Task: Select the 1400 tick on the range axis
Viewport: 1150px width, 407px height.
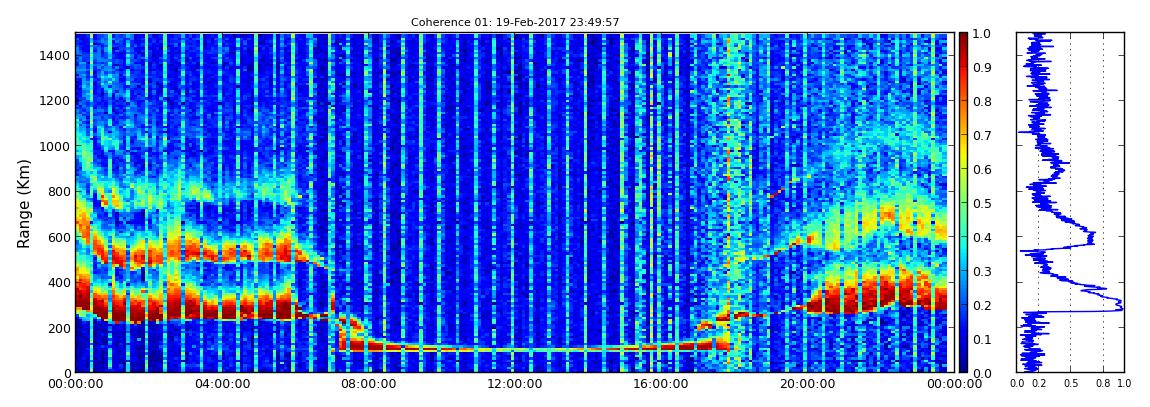Action: click(55, 56)
